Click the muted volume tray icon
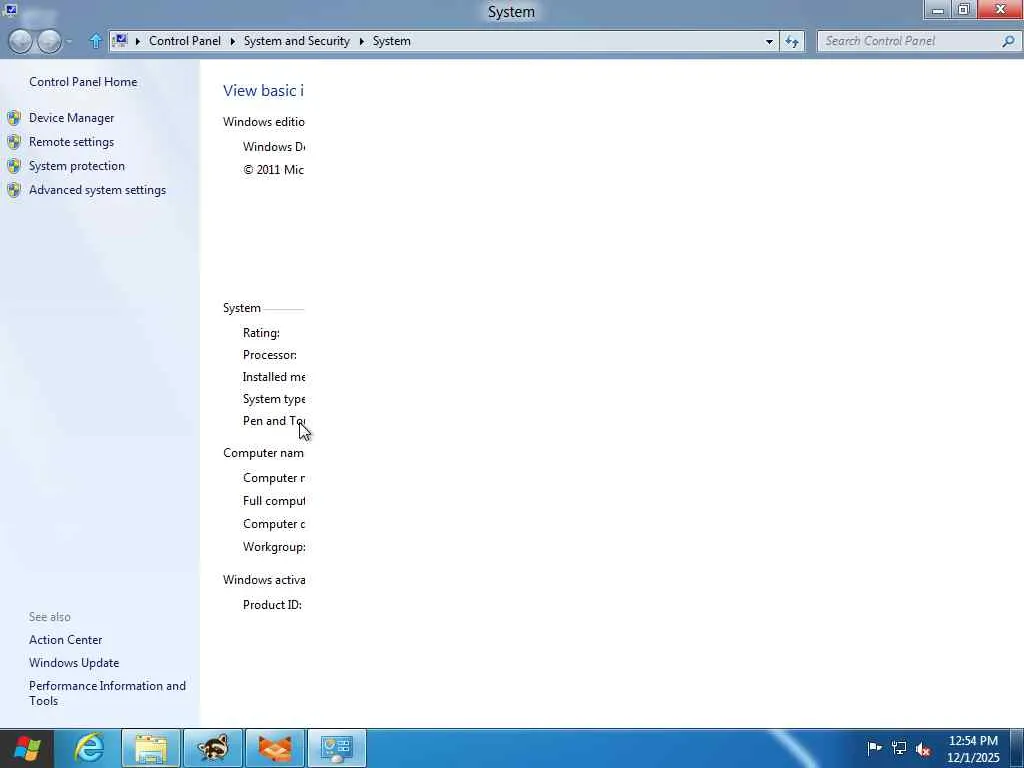 point(923,749)
